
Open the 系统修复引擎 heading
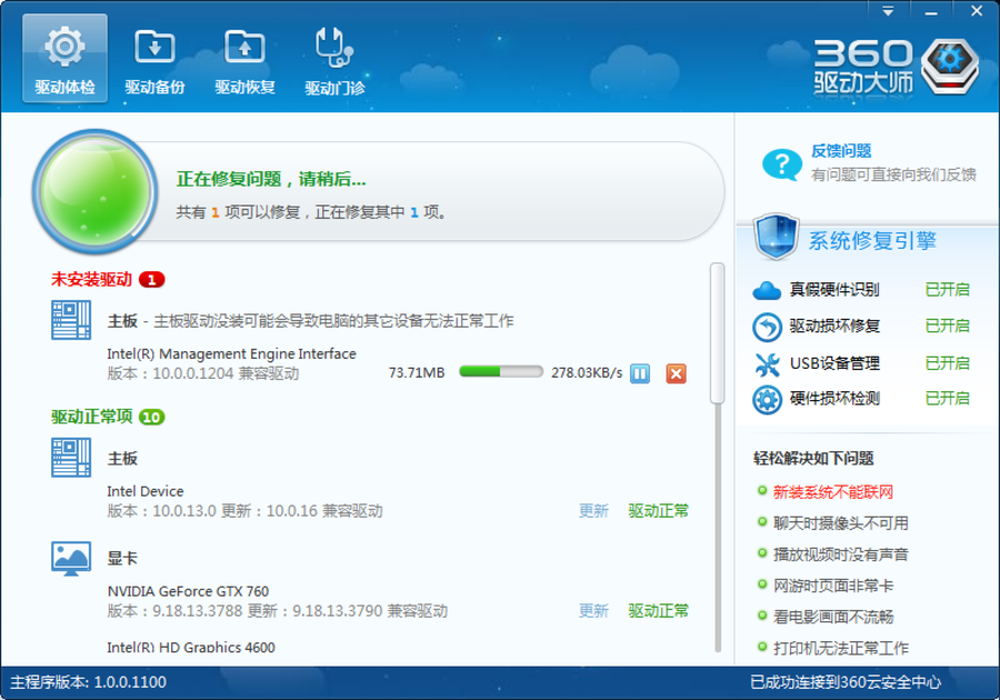(872, 241)
